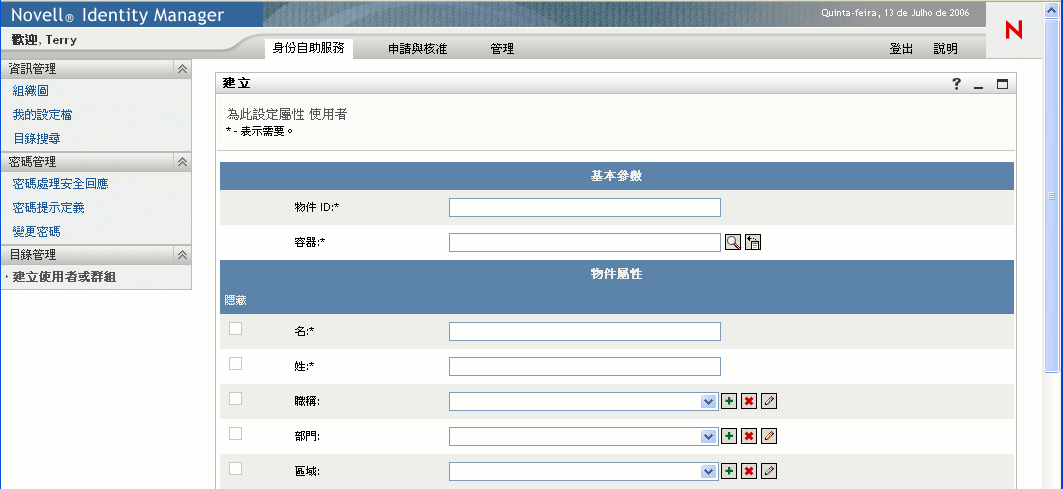Select 建立使用者或群組 in sidebar
Viewport: 1063px width, 489px height.
click(x=64, y=277)
